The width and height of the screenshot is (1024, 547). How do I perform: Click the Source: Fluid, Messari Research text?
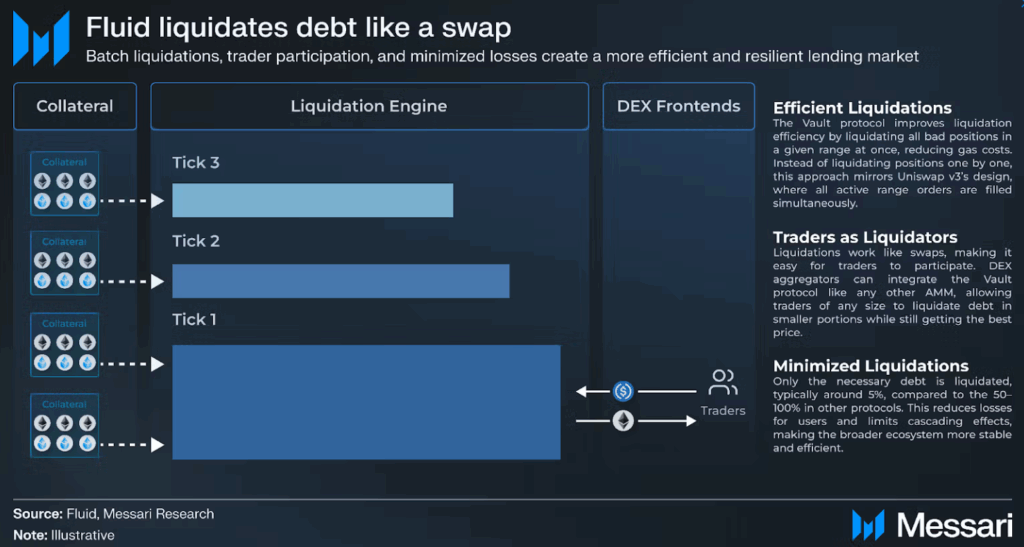coord(113,513)
